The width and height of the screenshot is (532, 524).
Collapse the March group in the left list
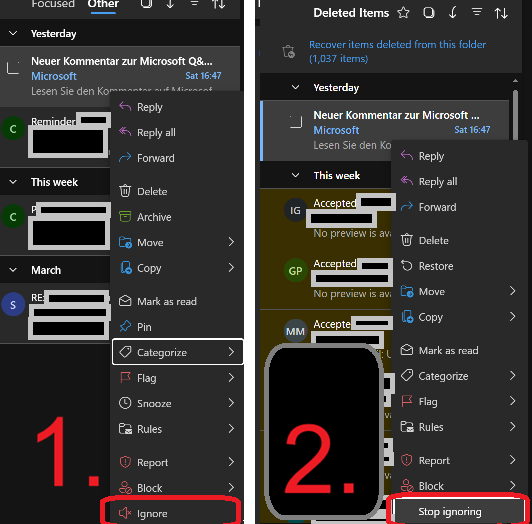[x=13, y=270]
